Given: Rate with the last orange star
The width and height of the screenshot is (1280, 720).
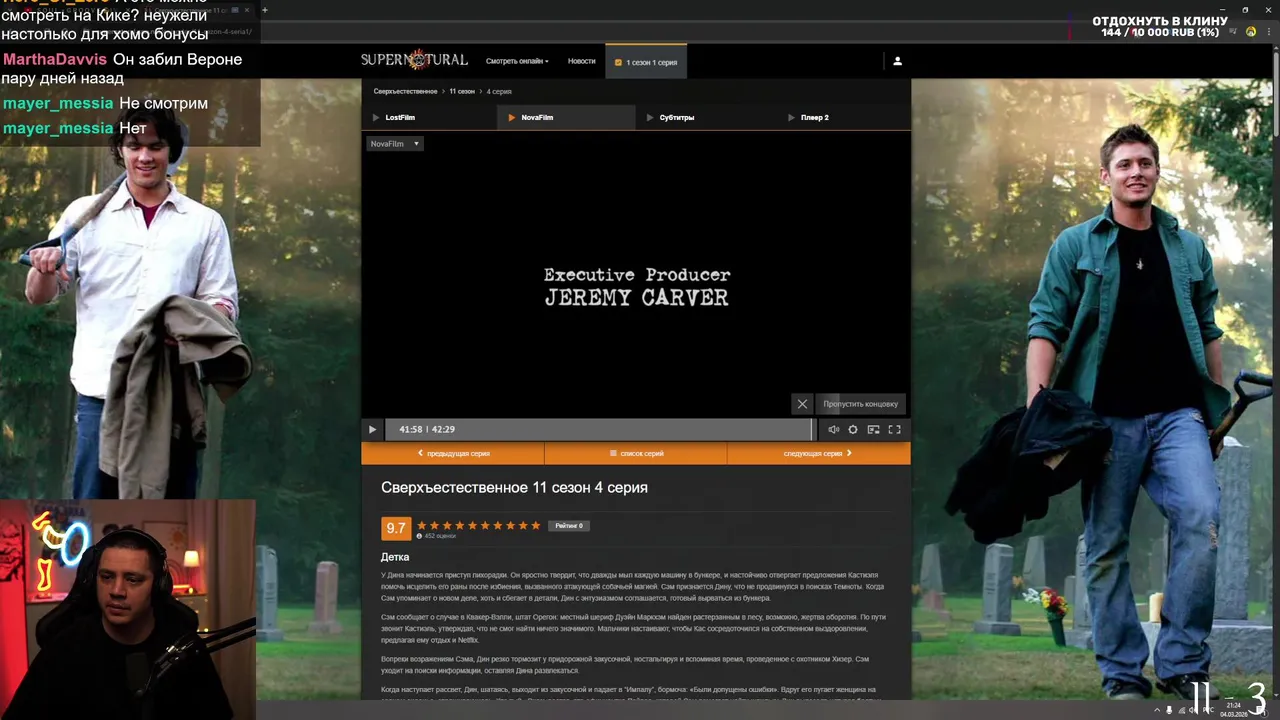Looking at the screenshot, I should click(x=535, y=525).
